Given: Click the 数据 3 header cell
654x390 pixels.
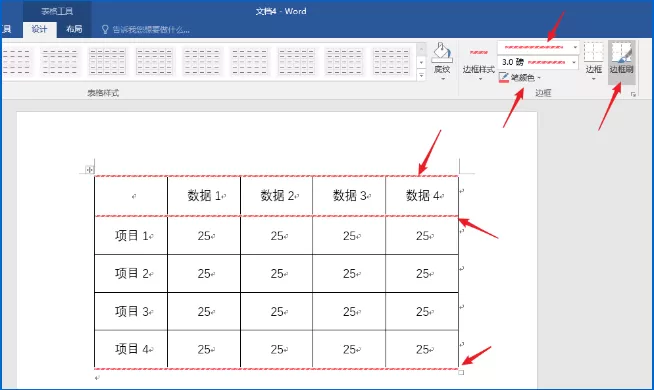Looking at the screenshot, I should click(349, 196).
